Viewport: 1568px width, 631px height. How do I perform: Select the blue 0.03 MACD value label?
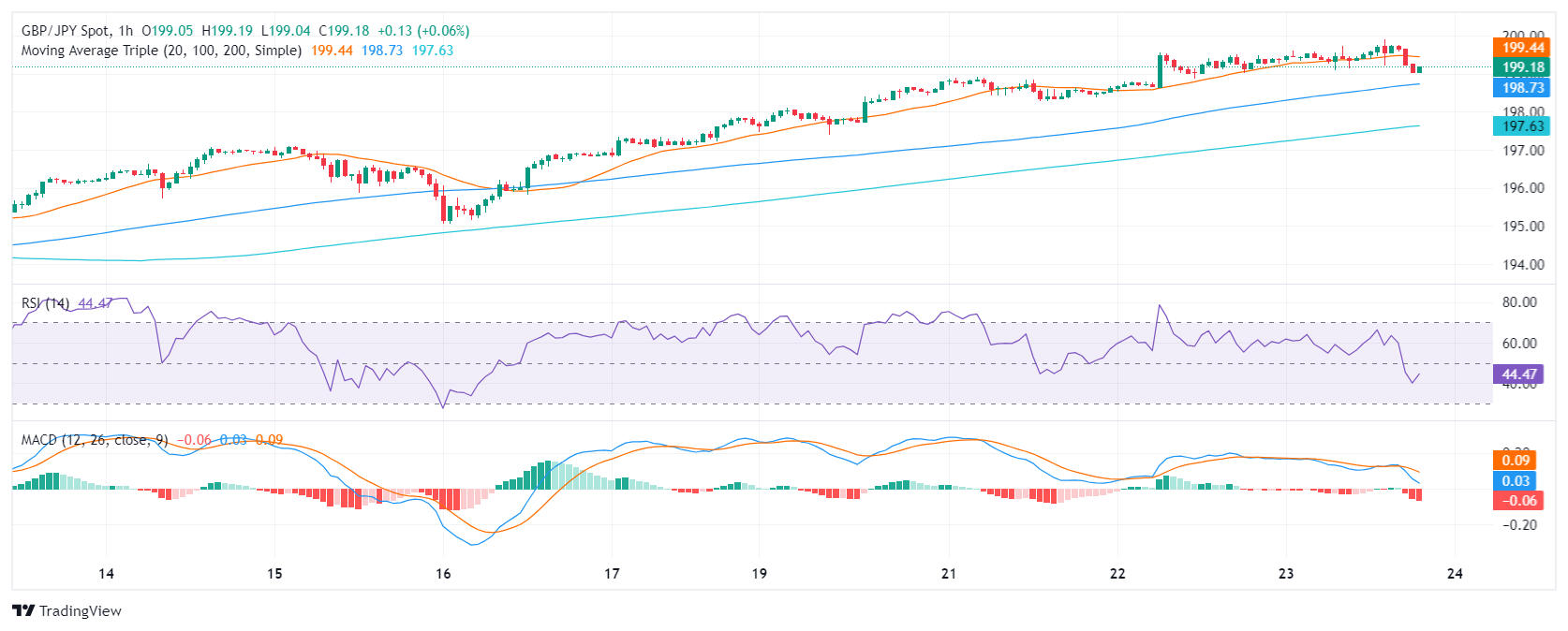[x=1516, y=481]
